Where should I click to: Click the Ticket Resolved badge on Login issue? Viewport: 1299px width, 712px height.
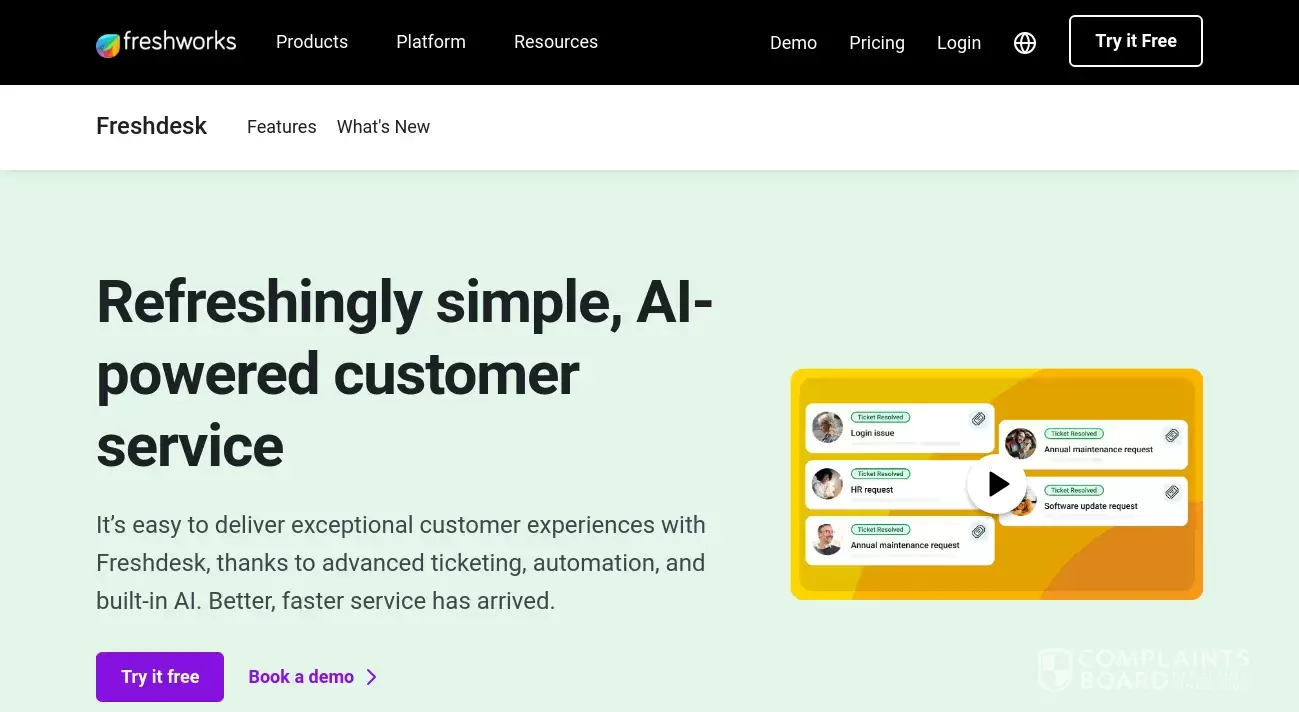[880, 417]
